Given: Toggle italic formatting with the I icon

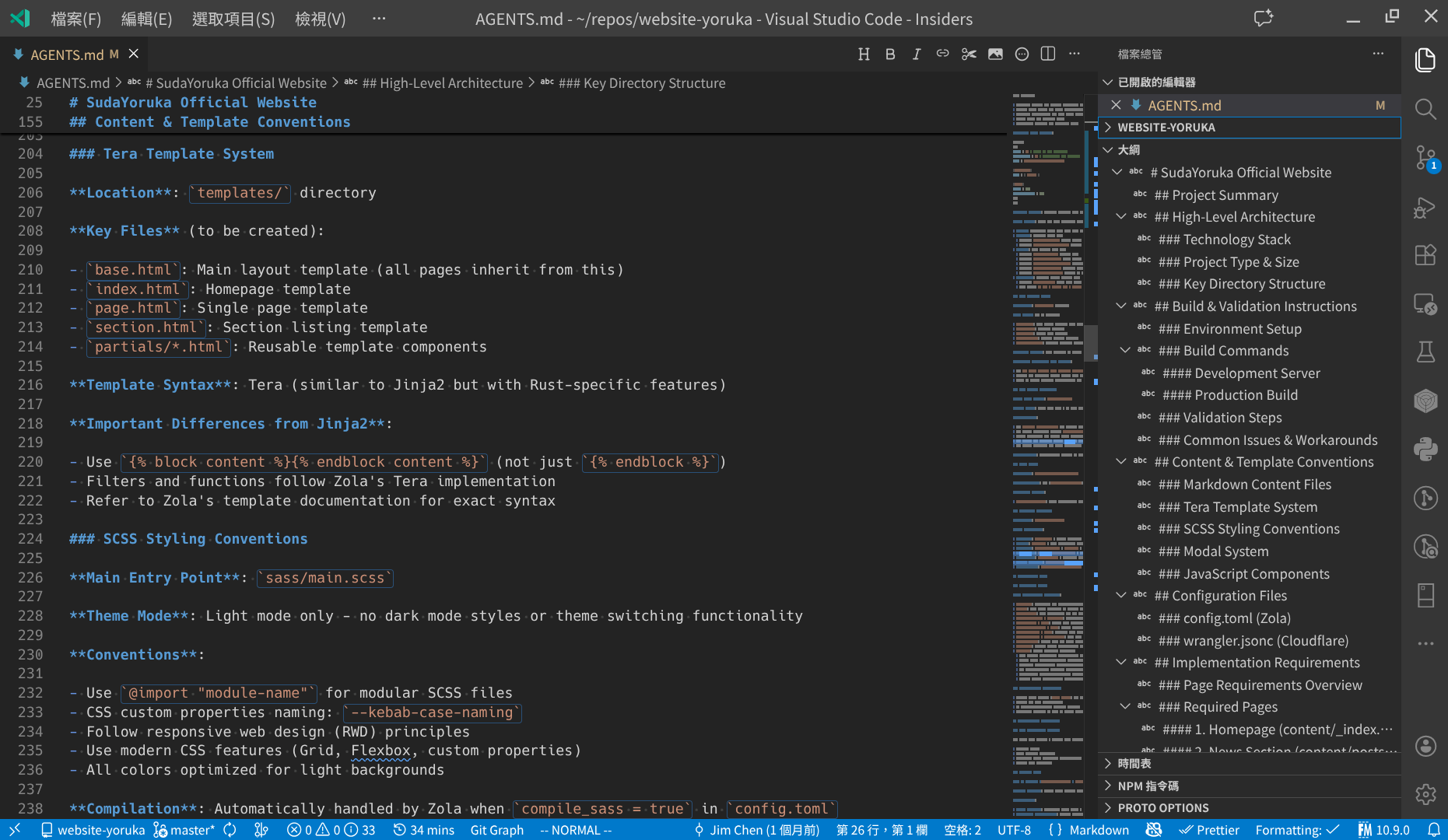Looking at the screenshot, I should [917, 54].
